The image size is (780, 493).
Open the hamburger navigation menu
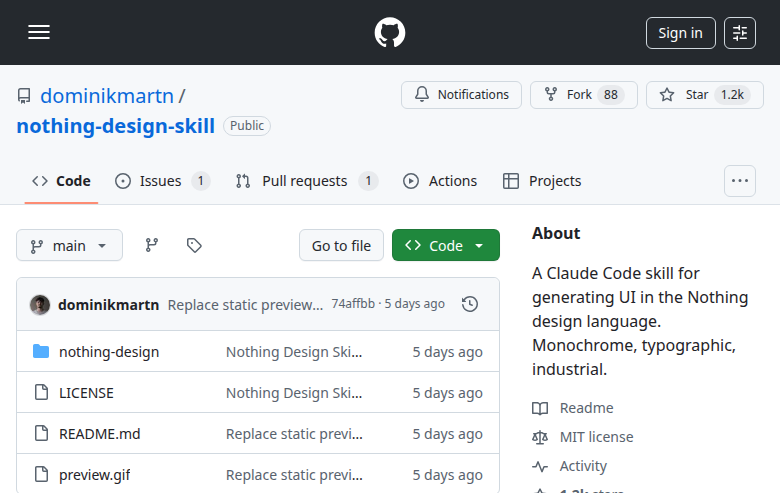point(39,32)
